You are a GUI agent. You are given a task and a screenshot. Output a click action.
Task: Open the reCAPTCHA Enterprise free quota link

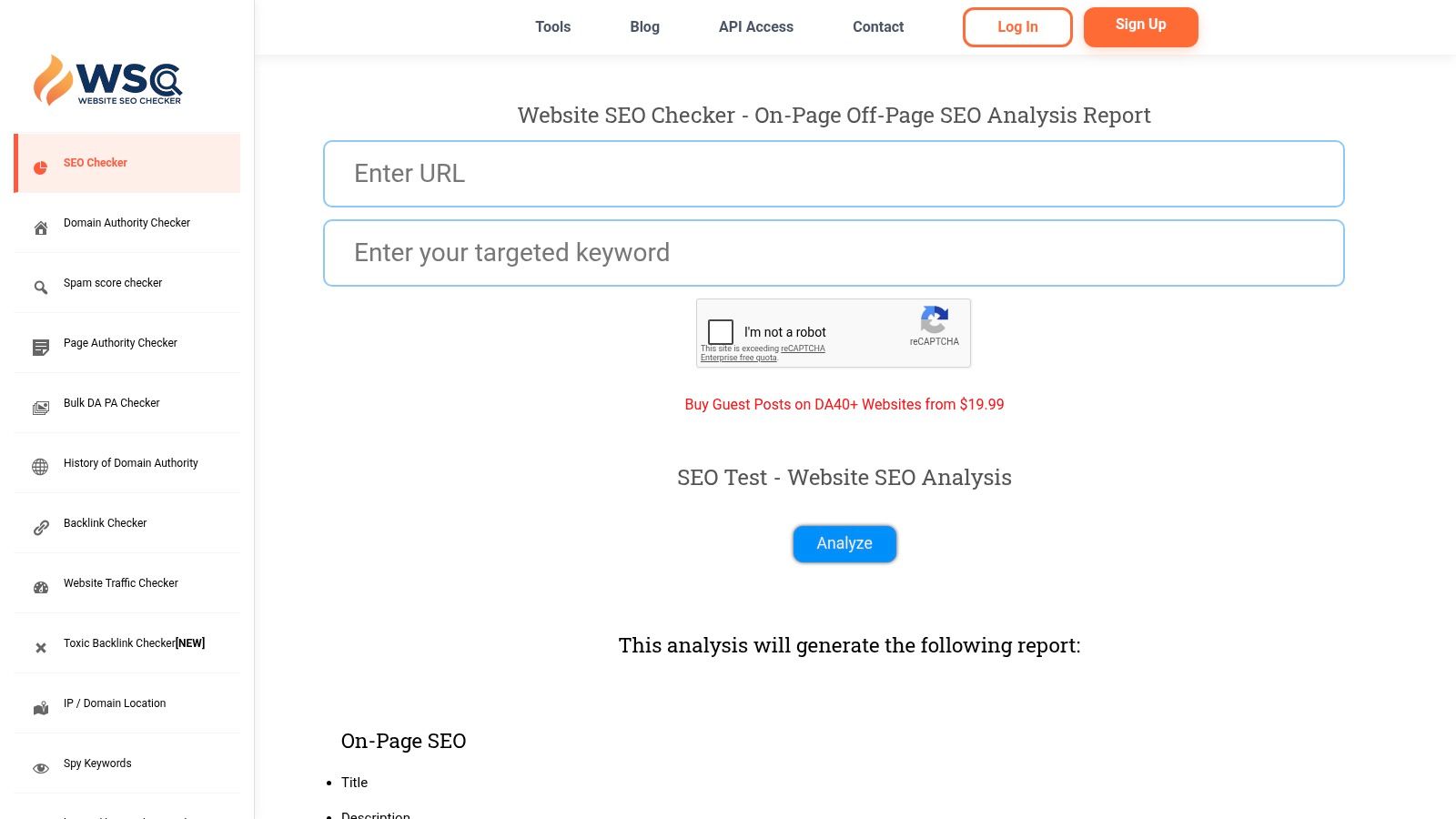[x=763, y=353]
